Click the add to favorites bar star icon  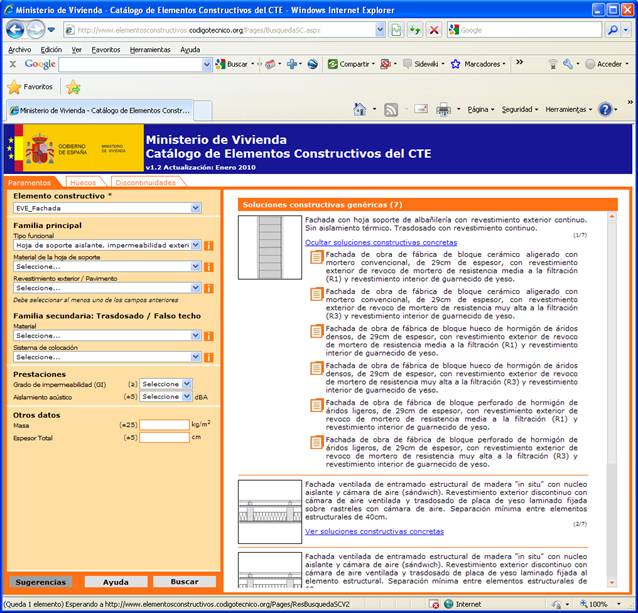coord(73,87)
